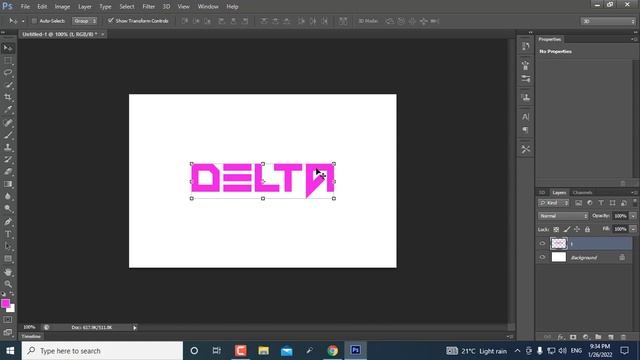Toggle lock image pixels
The image size is (640, 360).
[x=567, y=229]
